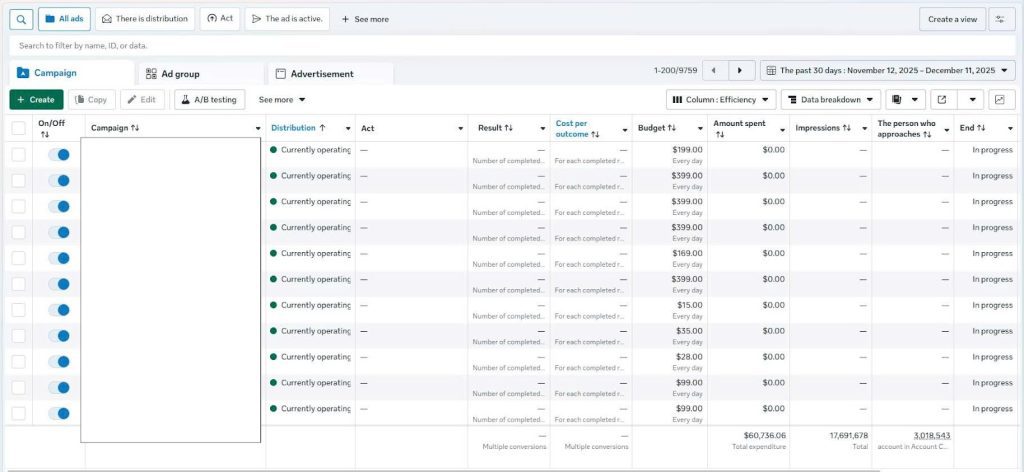
Task: Start A/B testing
Action: click(209, 100)
